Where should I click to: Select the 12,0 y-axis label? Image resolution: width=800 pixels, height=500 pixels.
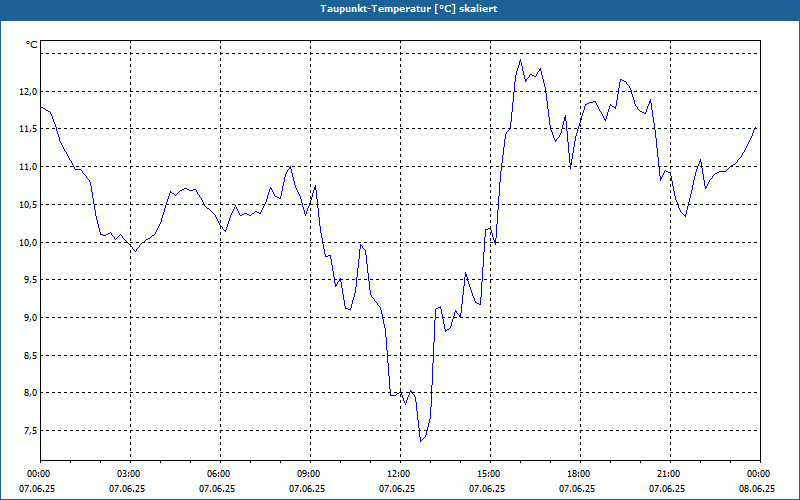tap(29, 92)
